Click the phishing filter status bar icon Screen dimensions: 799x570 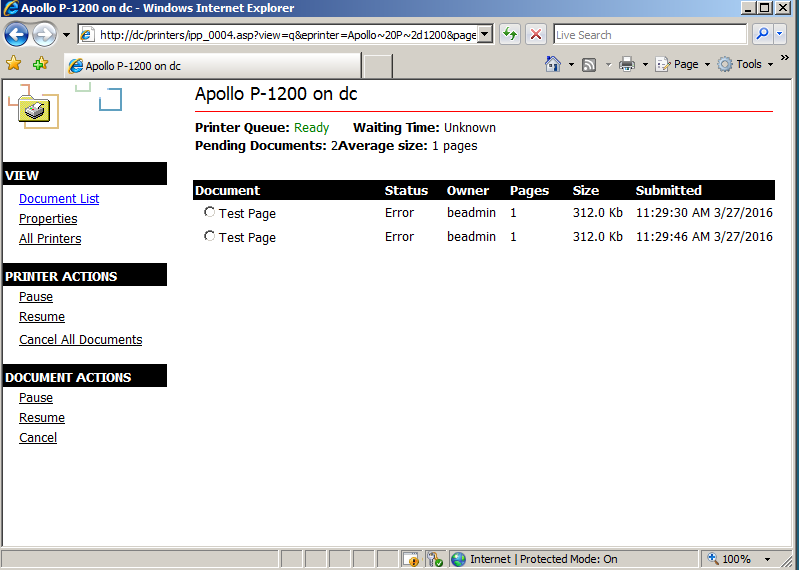(435, 559)
